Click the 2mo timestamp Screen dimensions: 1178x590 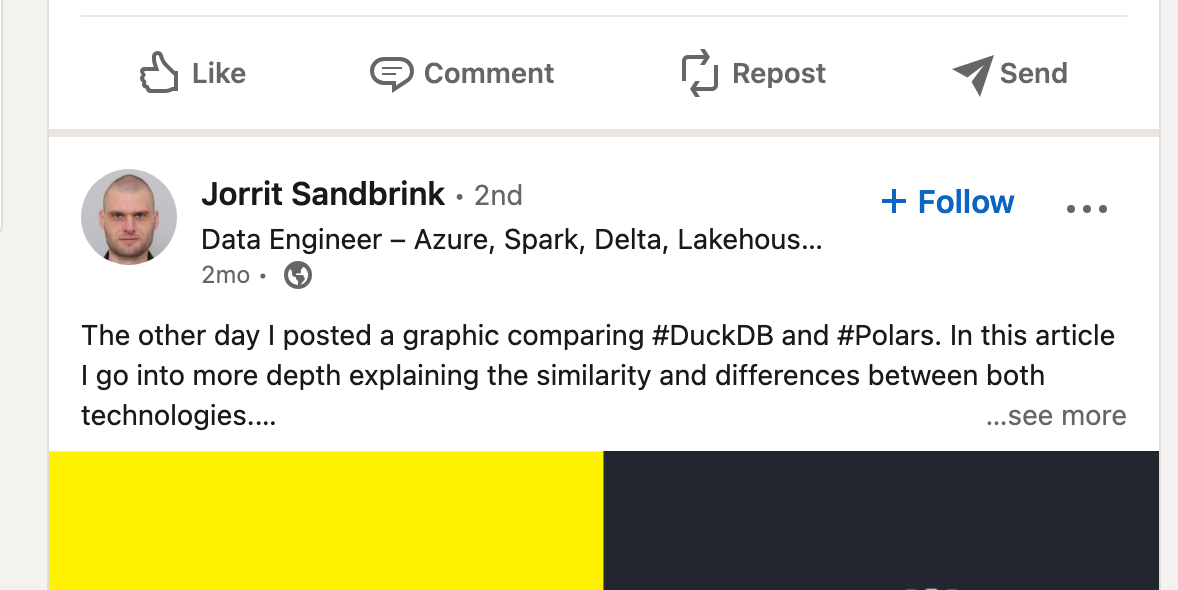225,275
